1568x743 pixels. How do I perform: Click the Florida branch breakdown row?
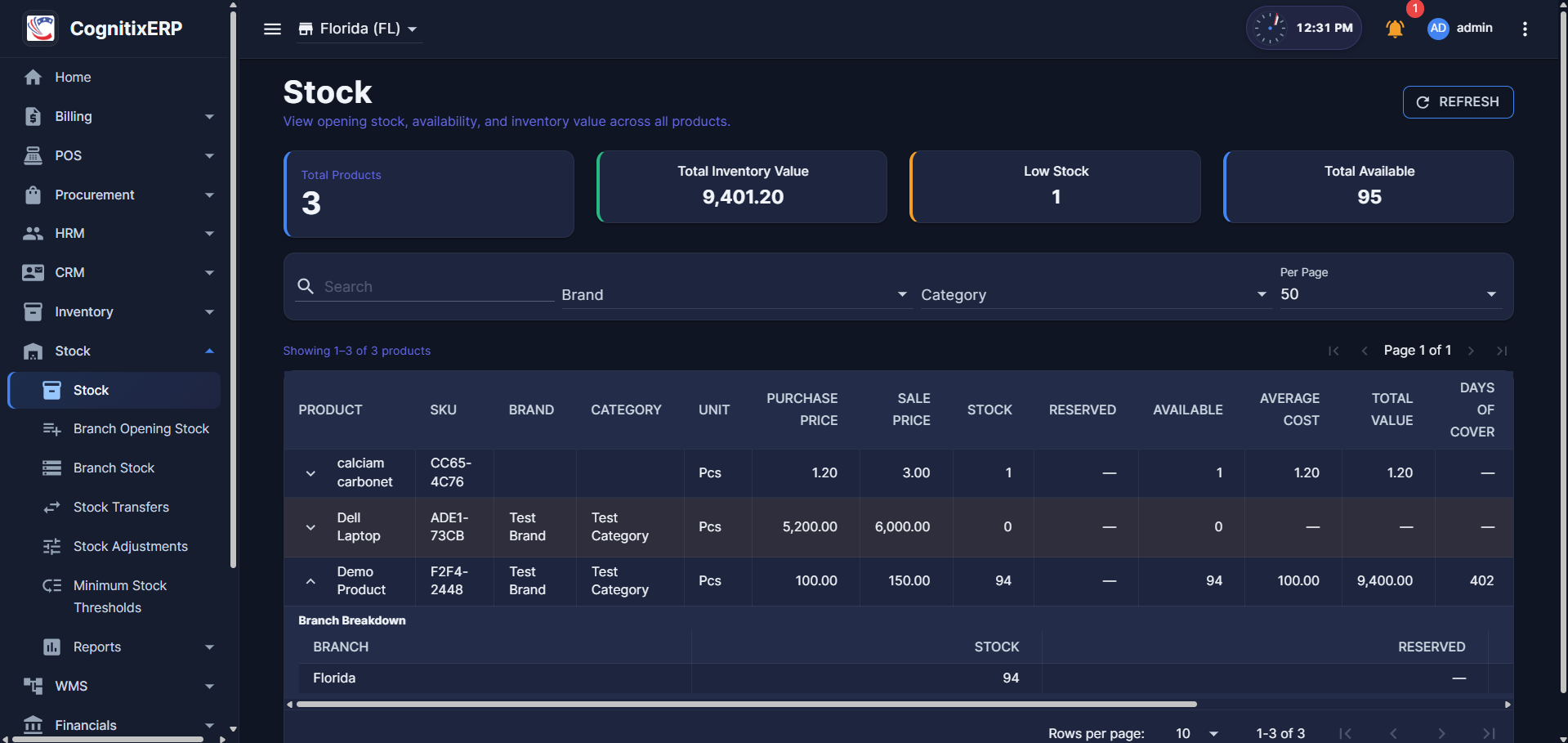pyautogui.click(x=894, y=678)
